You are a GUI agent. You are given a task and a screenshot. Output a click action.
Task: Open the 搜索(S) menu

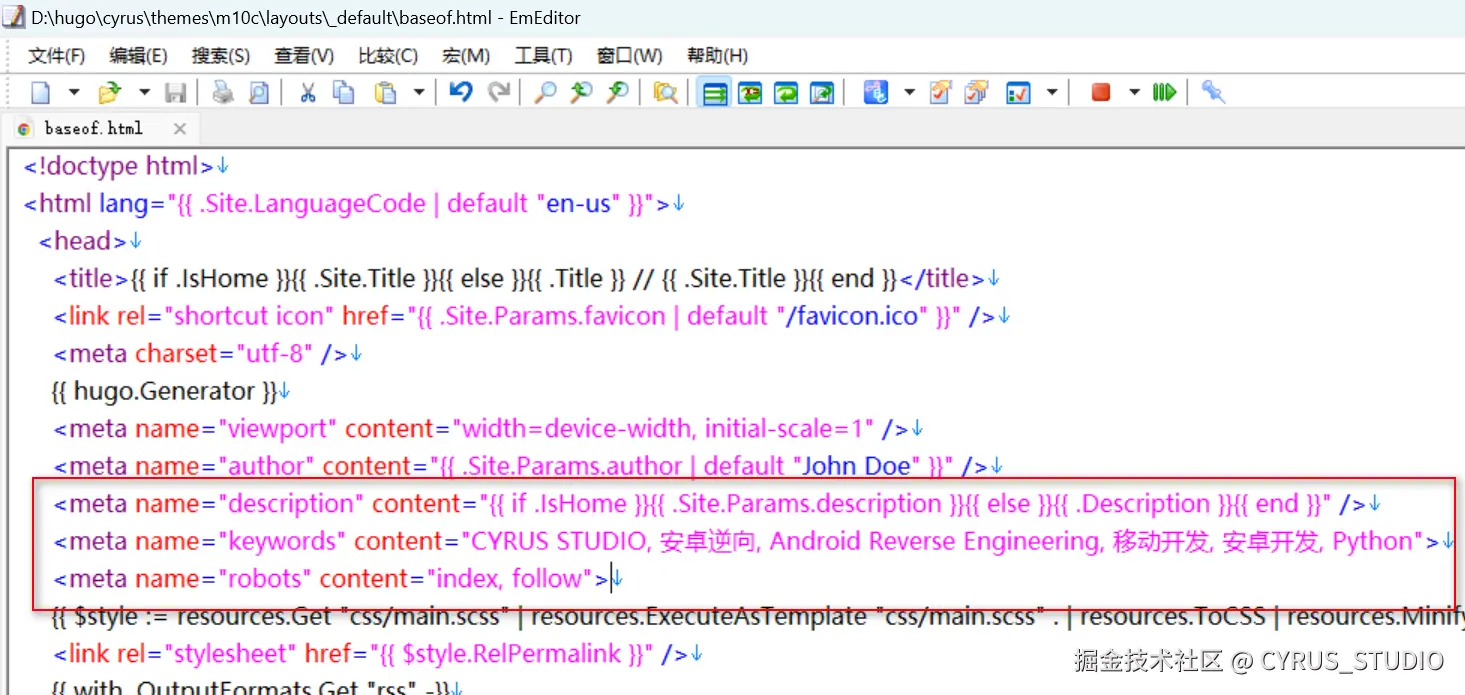coord(221,56)
